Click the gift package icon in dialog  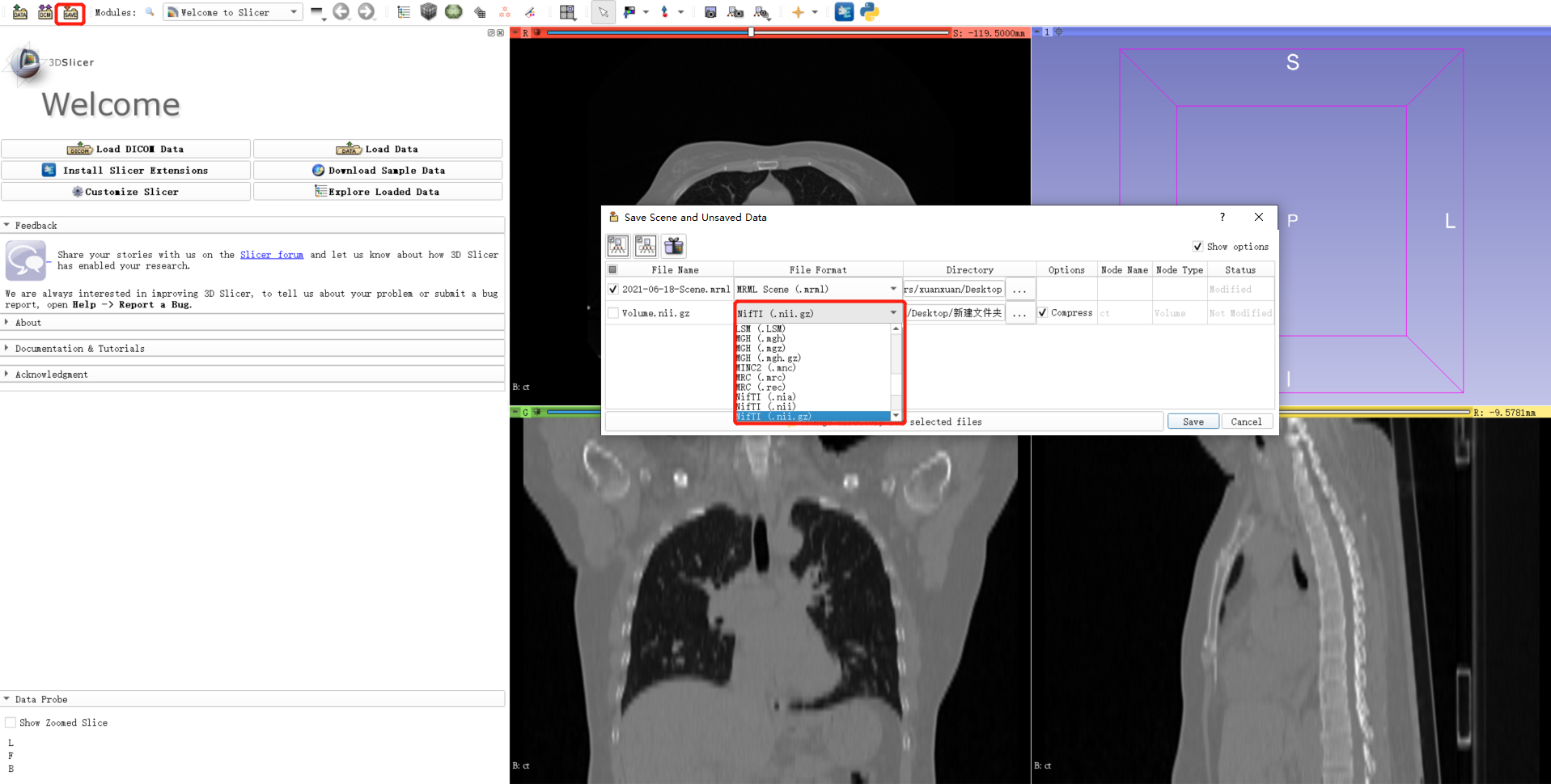[673, 245]
